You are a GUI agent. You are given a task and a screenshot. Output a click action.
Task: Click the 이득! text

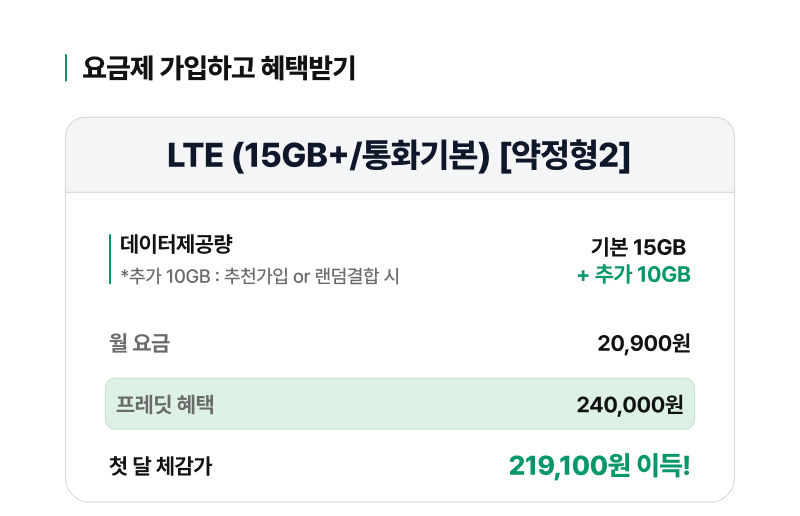(662, 465)
